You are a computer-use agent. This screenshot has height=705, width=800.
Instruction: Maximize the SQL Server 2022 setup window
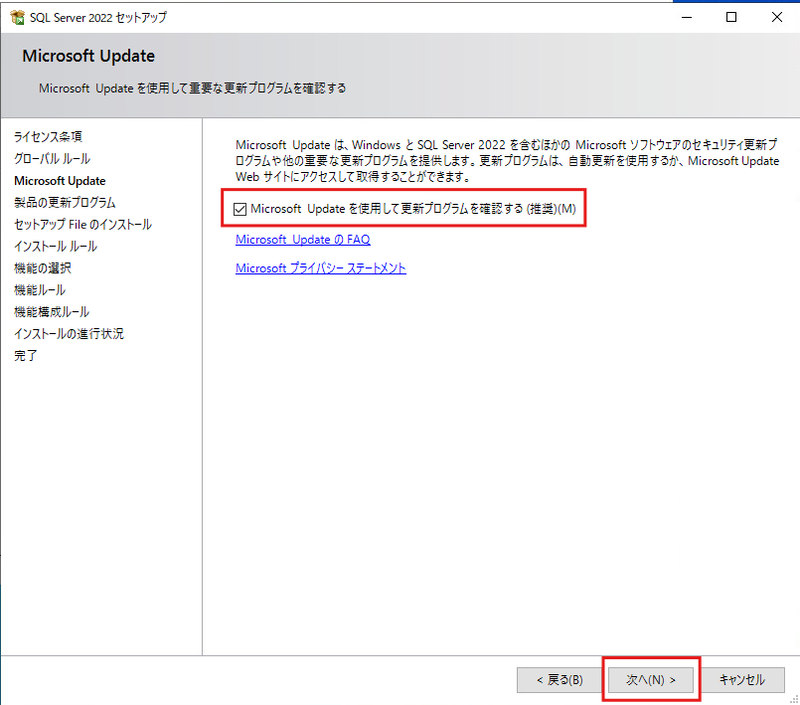click(731, 17)
